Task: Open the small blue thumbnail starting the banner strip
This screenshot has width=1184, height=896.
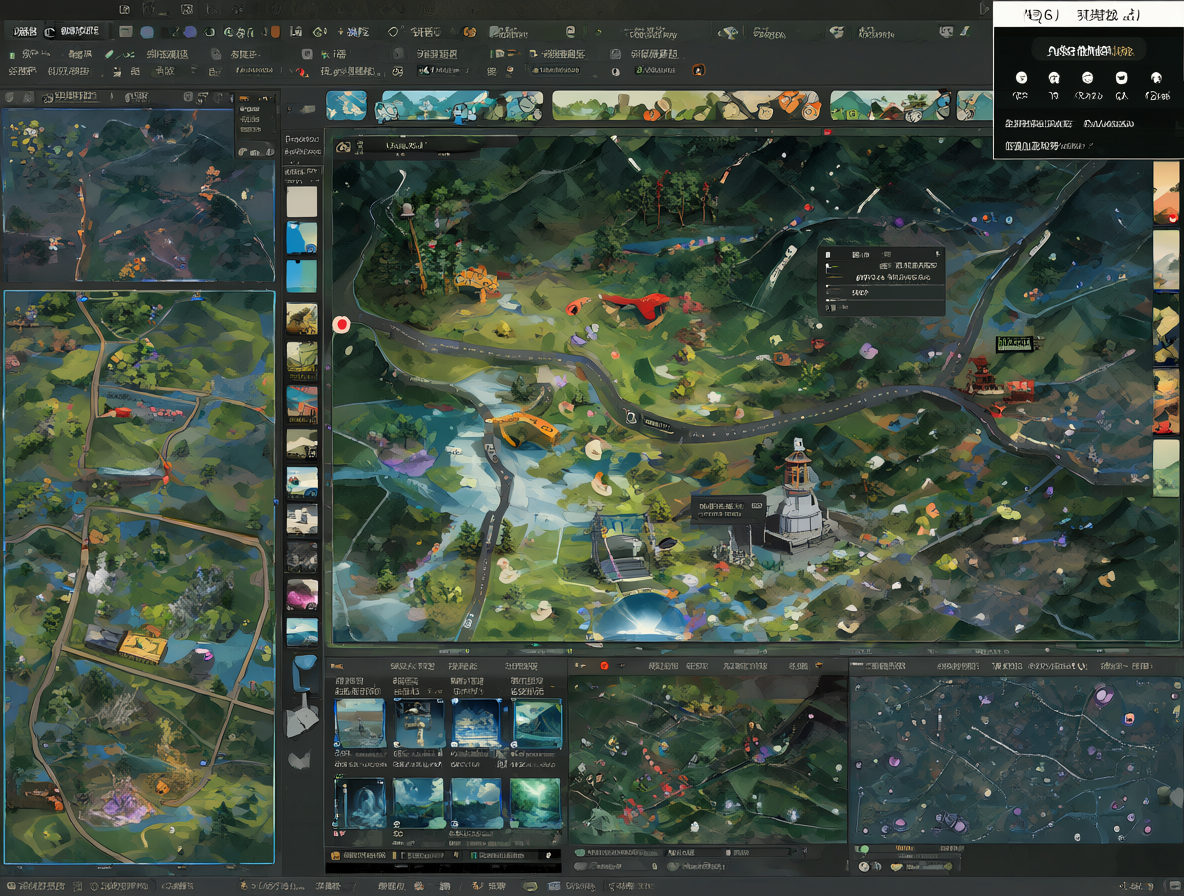Action: pos(347,106)
